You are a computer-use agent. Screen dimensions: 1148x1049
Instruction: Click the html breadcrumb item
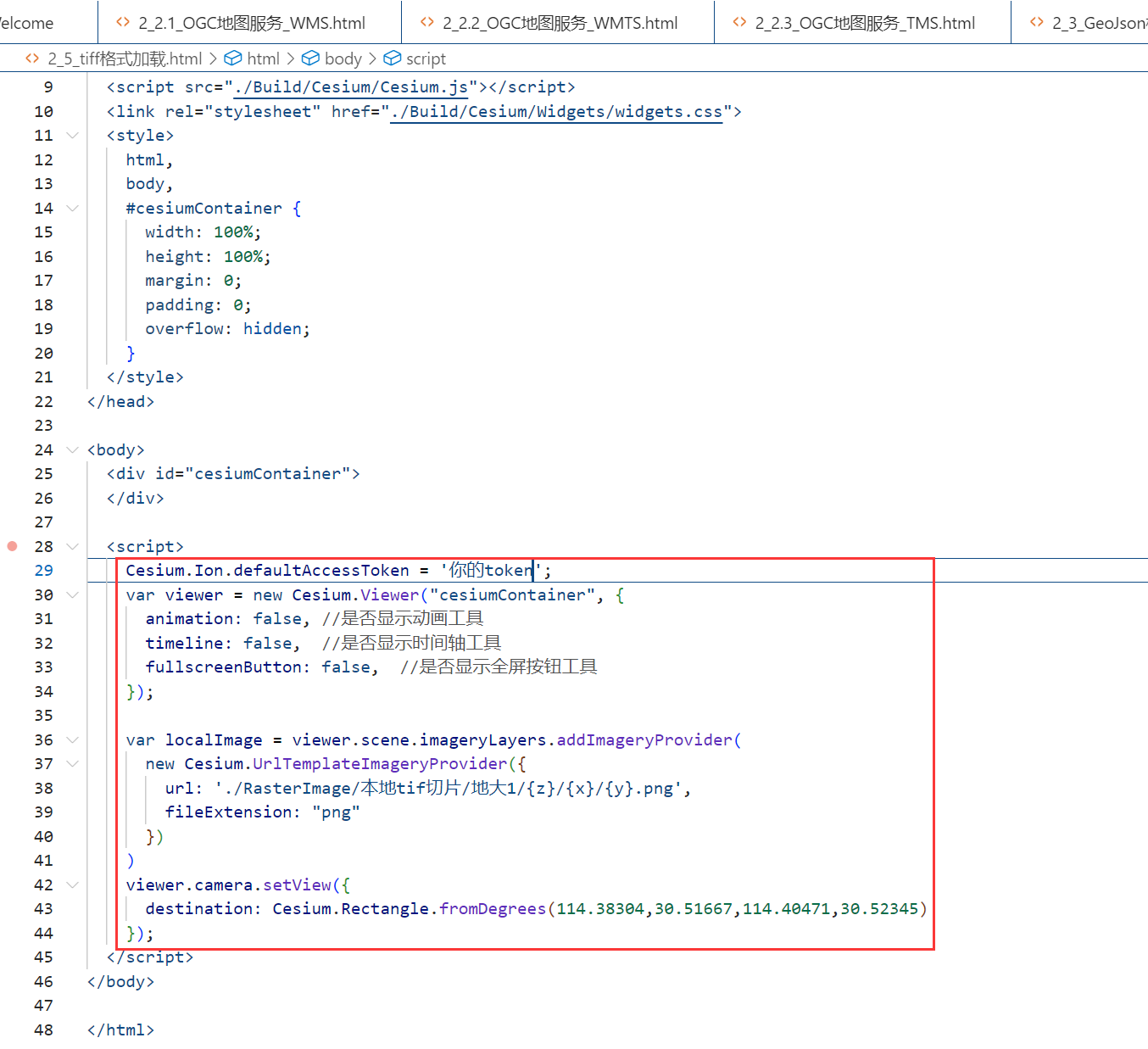pos(263,59)
